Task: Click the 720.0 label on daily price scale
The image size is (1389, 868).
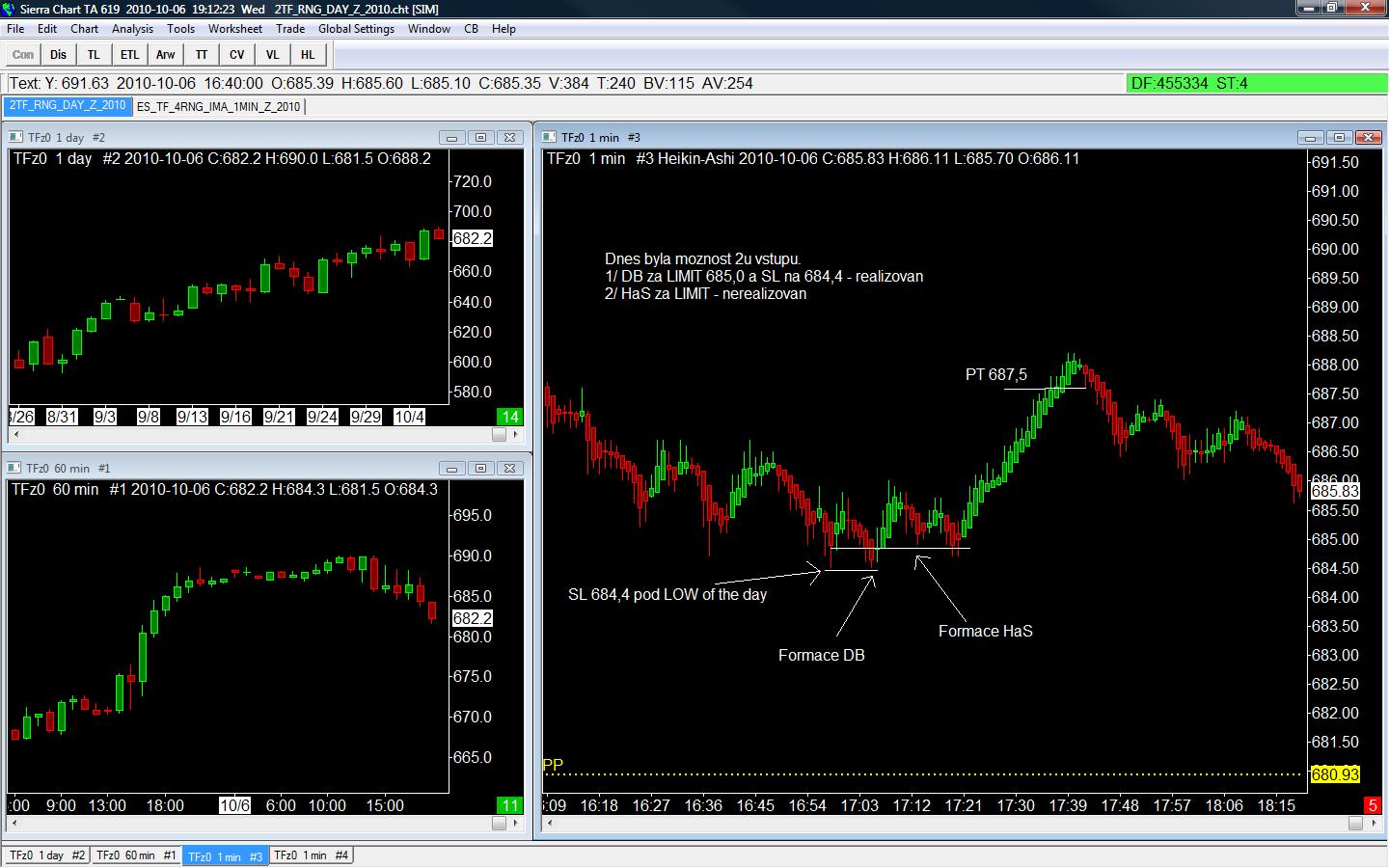Action: [473, 181]
